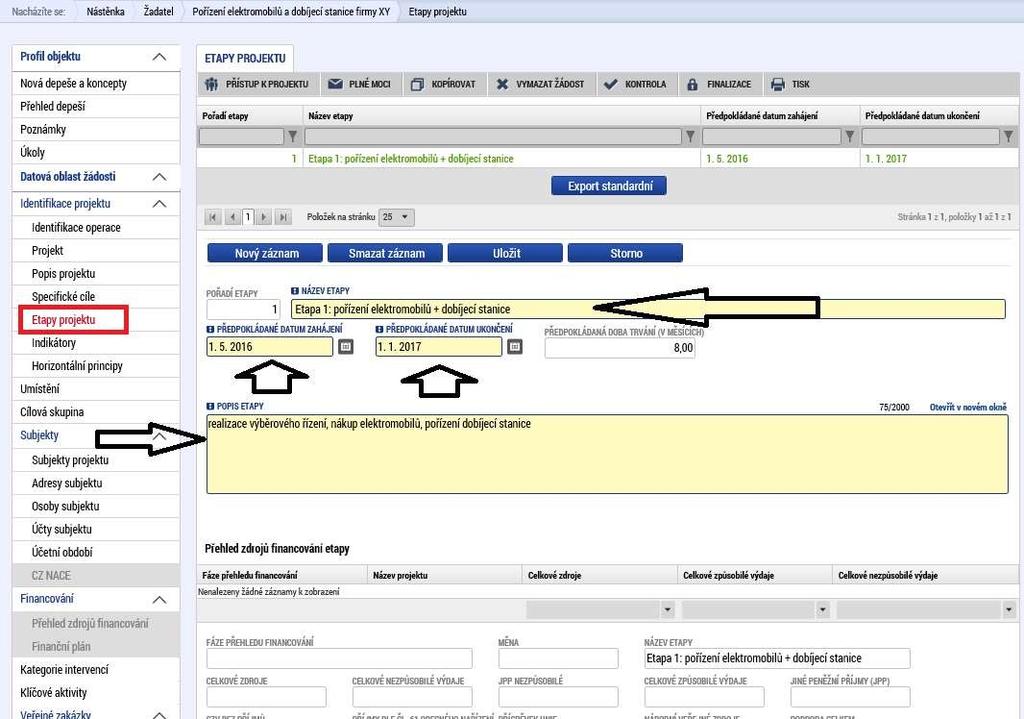Click the Uložit button
The height and width of the screenshot is (719, 1024).
(505, 253)
